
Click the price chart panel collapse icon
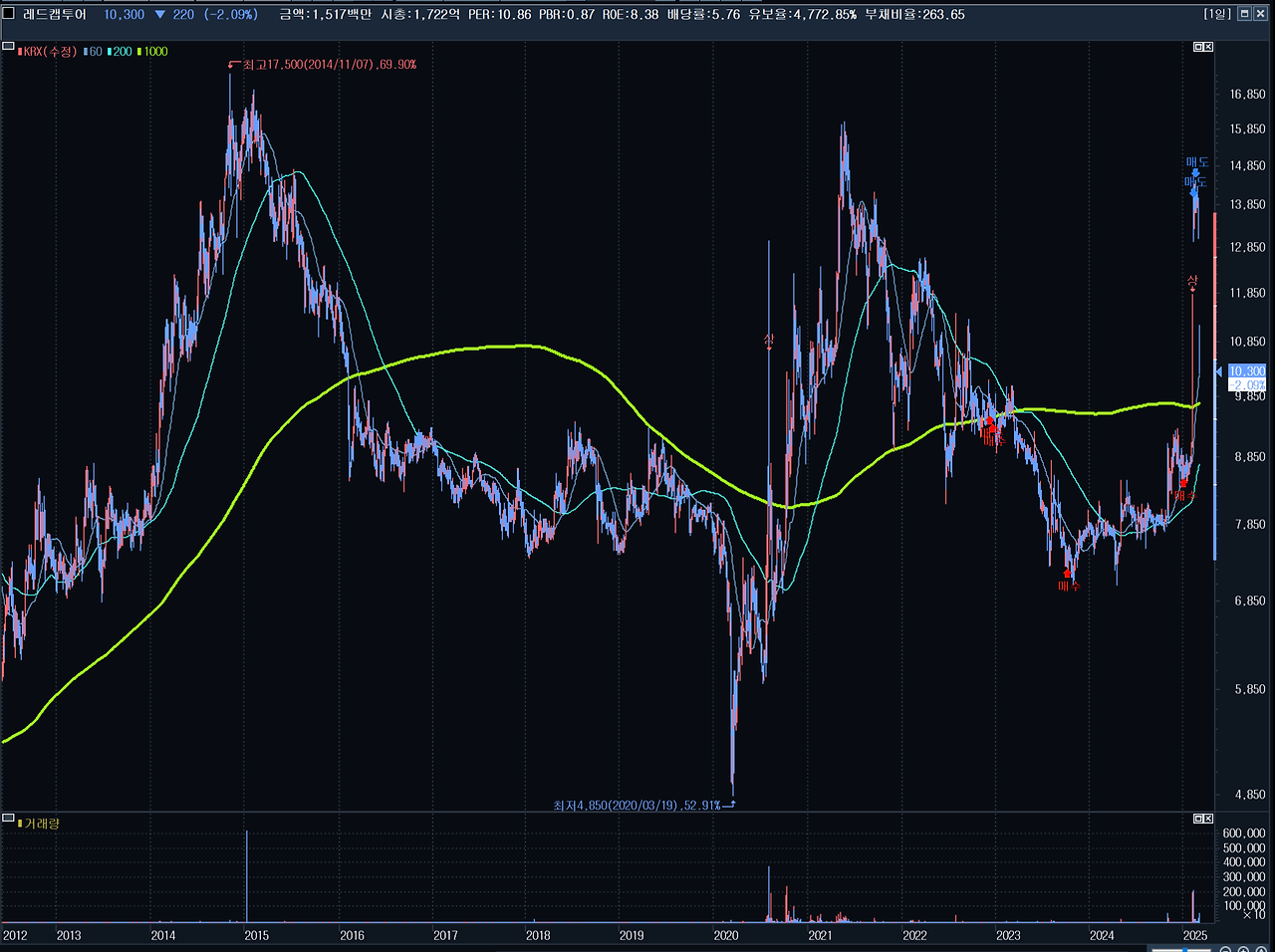[x=8, y=47]
